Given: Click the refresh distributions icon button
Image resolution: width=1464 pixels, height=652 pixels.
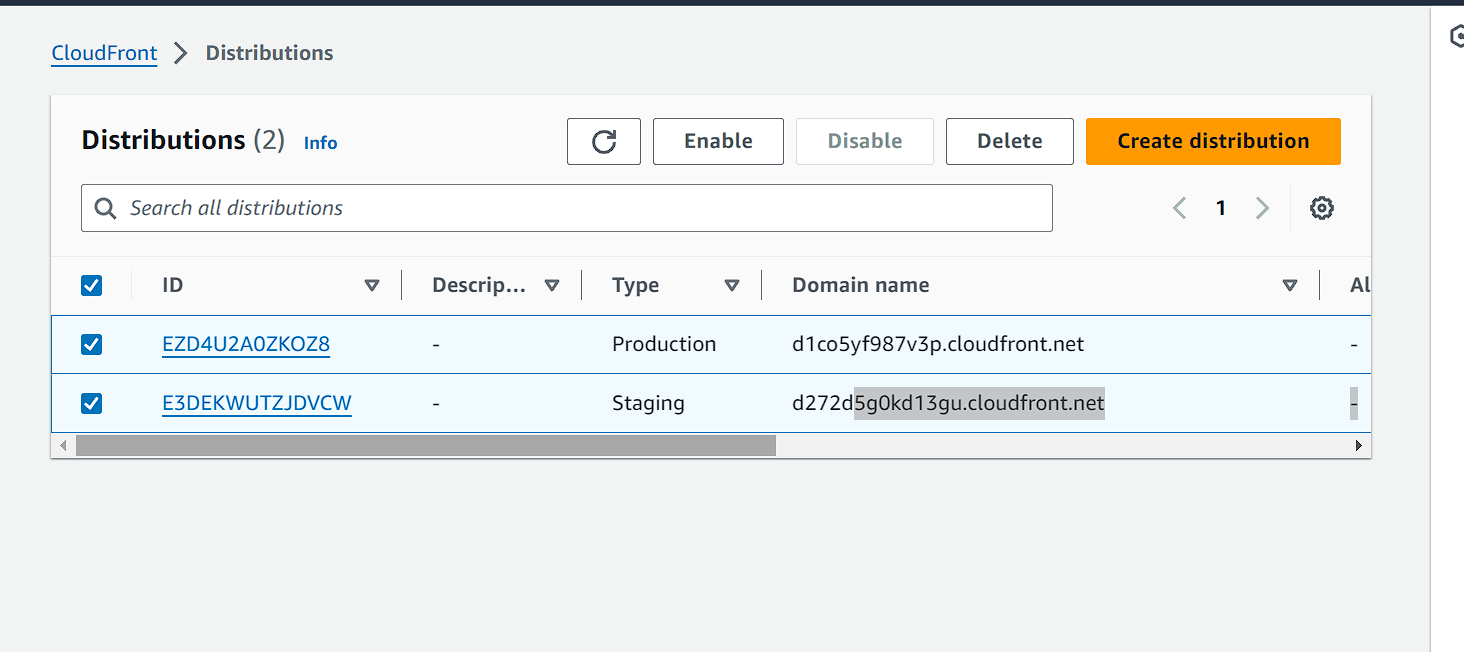Looking at the screenshot, I should click(604, 141).
